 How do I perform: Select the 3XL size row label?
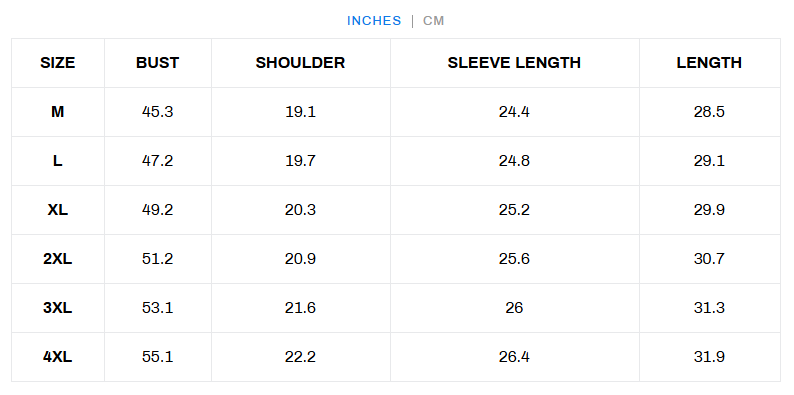tap(58, 308)
